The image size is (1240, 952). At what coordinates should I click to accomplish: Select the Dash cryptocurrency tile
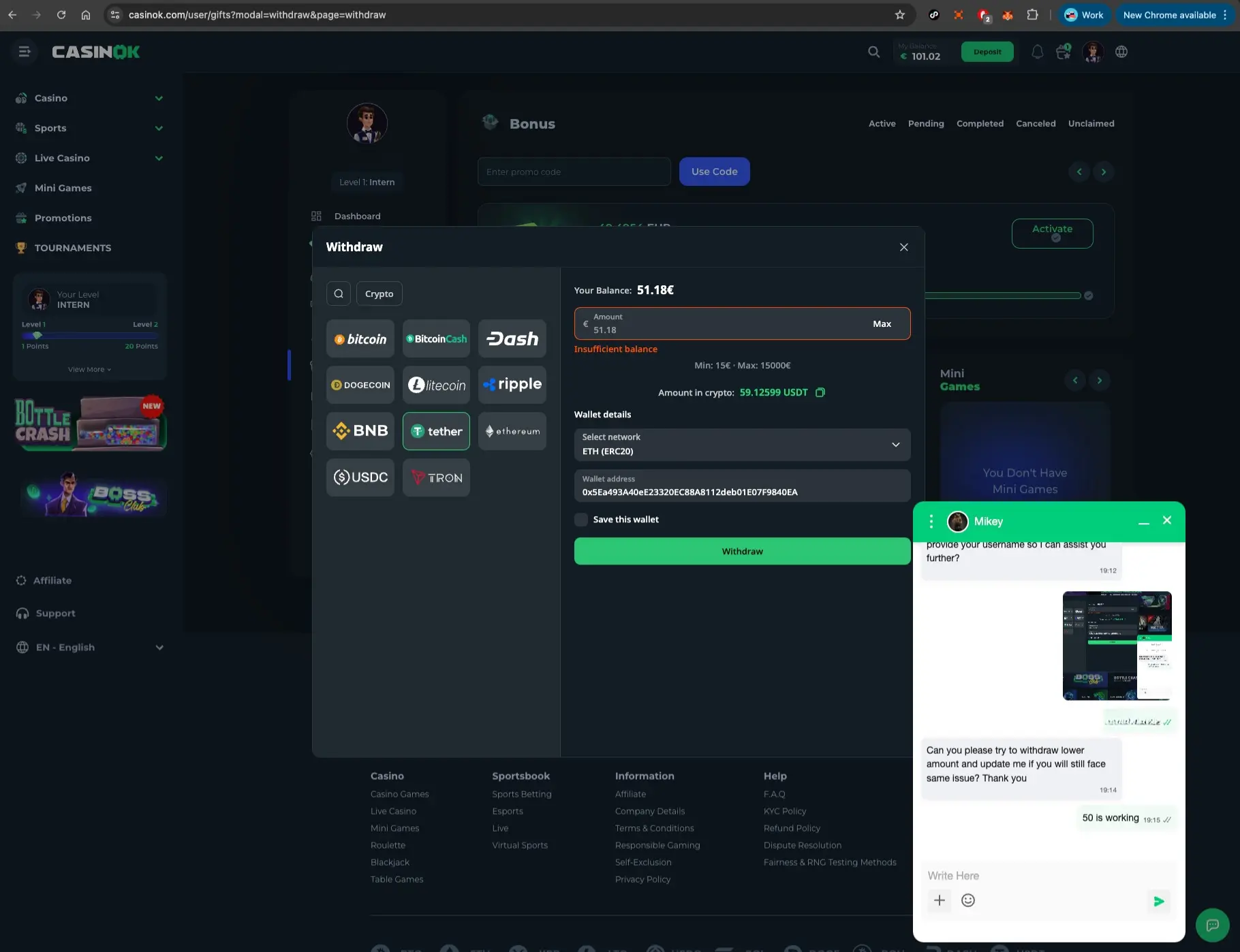click(512, 338)
